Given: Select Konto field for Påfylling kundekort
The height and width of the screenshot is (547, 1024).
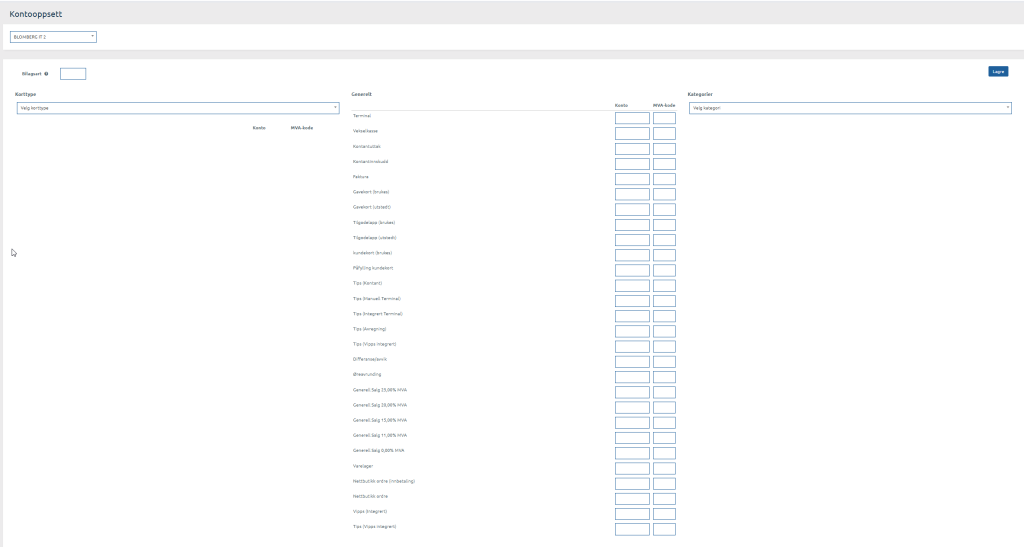Looking at the screenshot, I should (632, 270).
